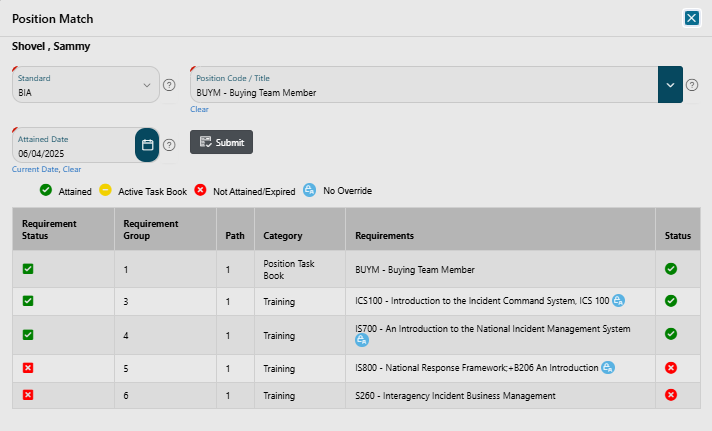Click the Current Date link

(x=35, y=169)
